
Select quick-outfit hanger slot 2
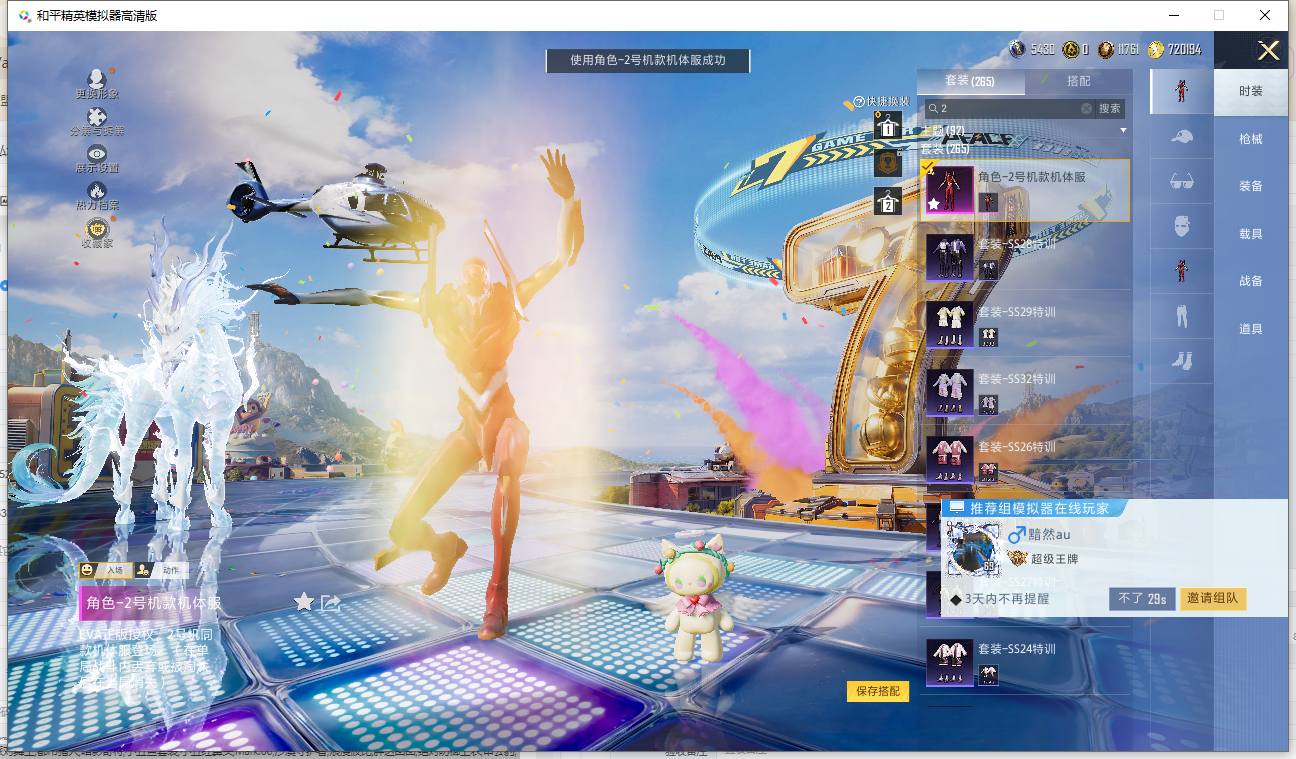(x=888, y=201)
